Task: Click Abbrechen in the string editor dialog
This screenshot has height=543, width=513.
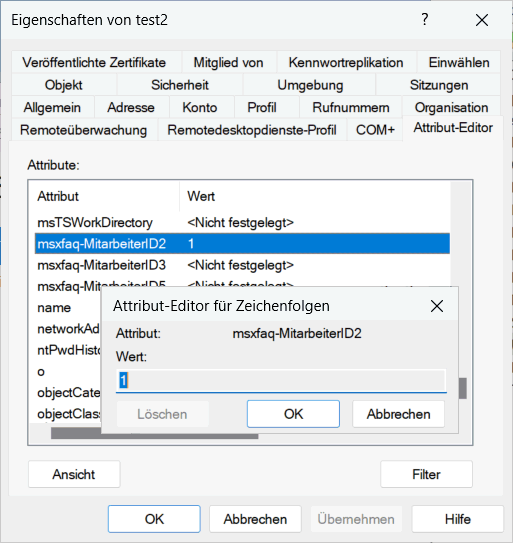Action: click(398, 414)
